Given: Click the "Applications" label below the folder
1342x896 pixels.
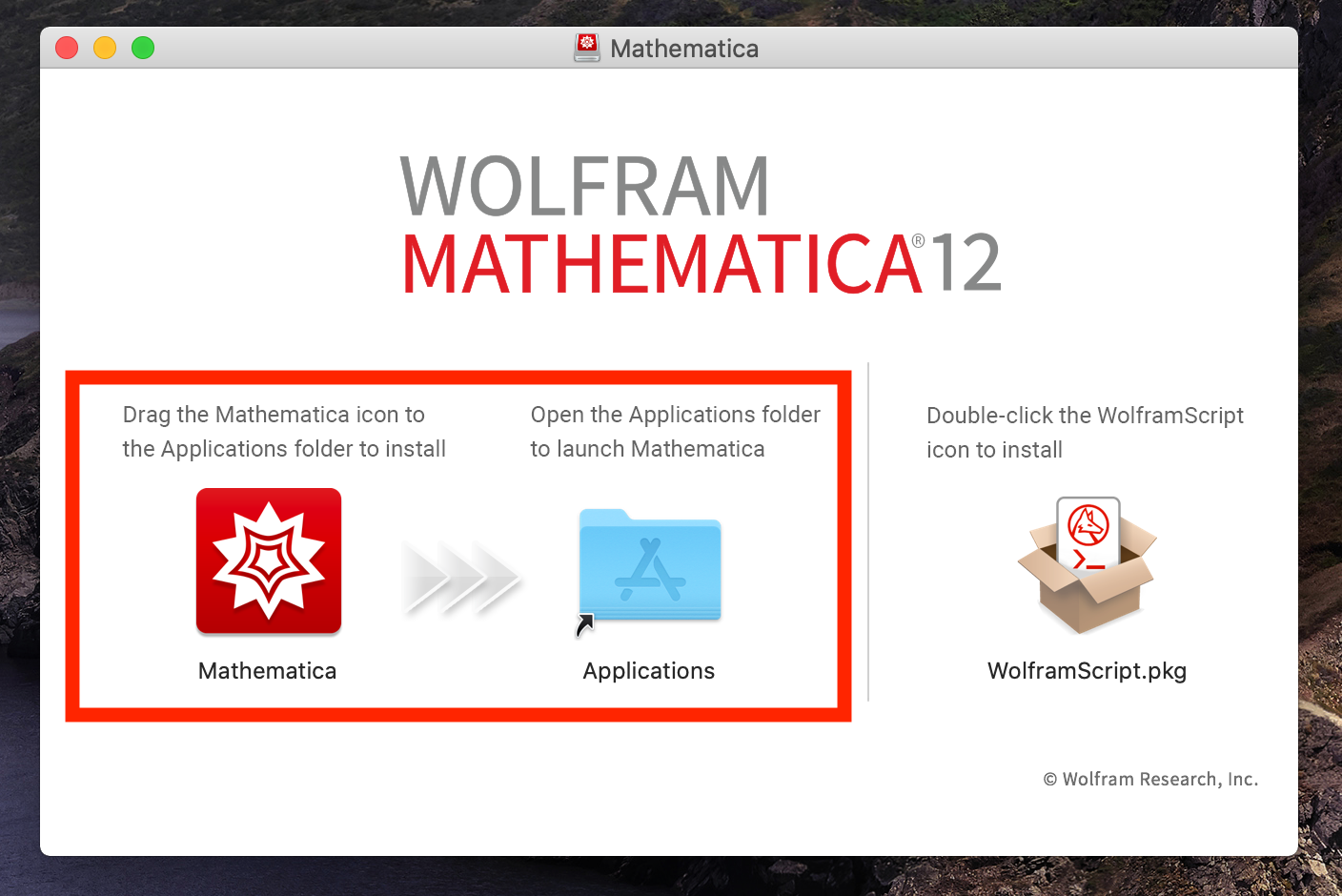Looking at the screenshot, I should pyautogui.click(x=649, y=671).
